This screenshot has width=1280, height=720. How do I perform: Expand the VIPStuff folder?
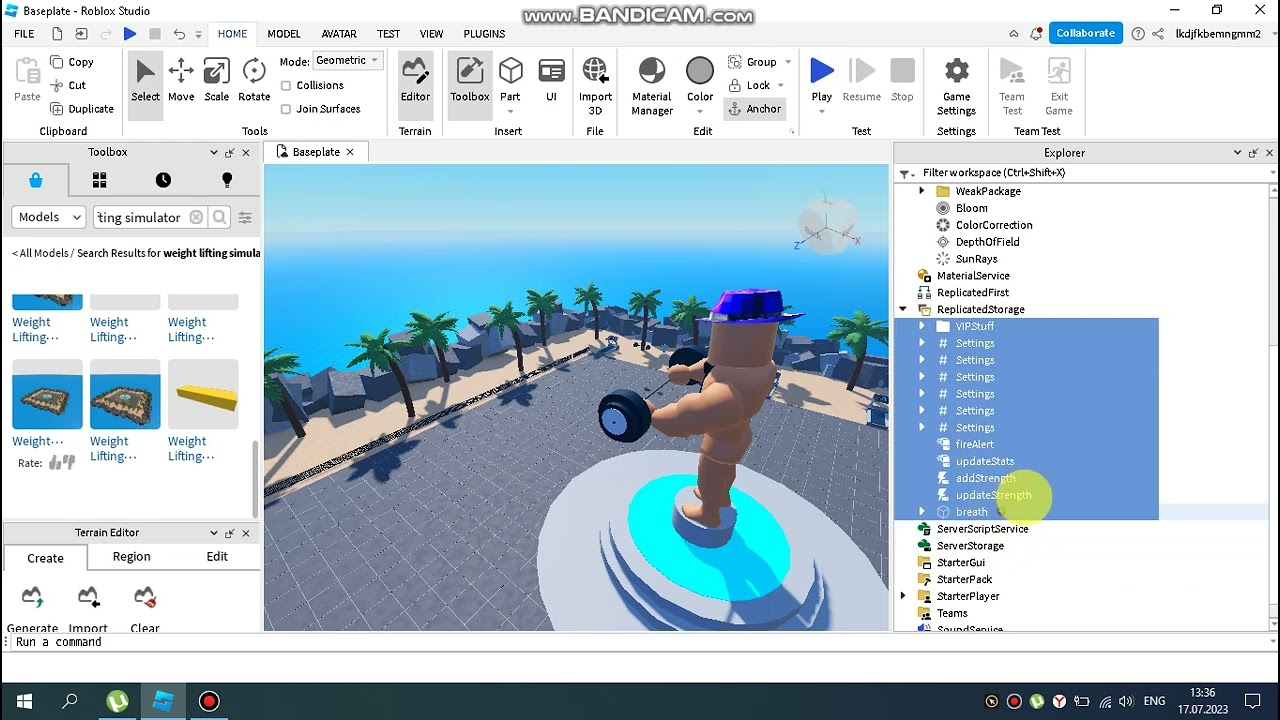pos(922,327)
